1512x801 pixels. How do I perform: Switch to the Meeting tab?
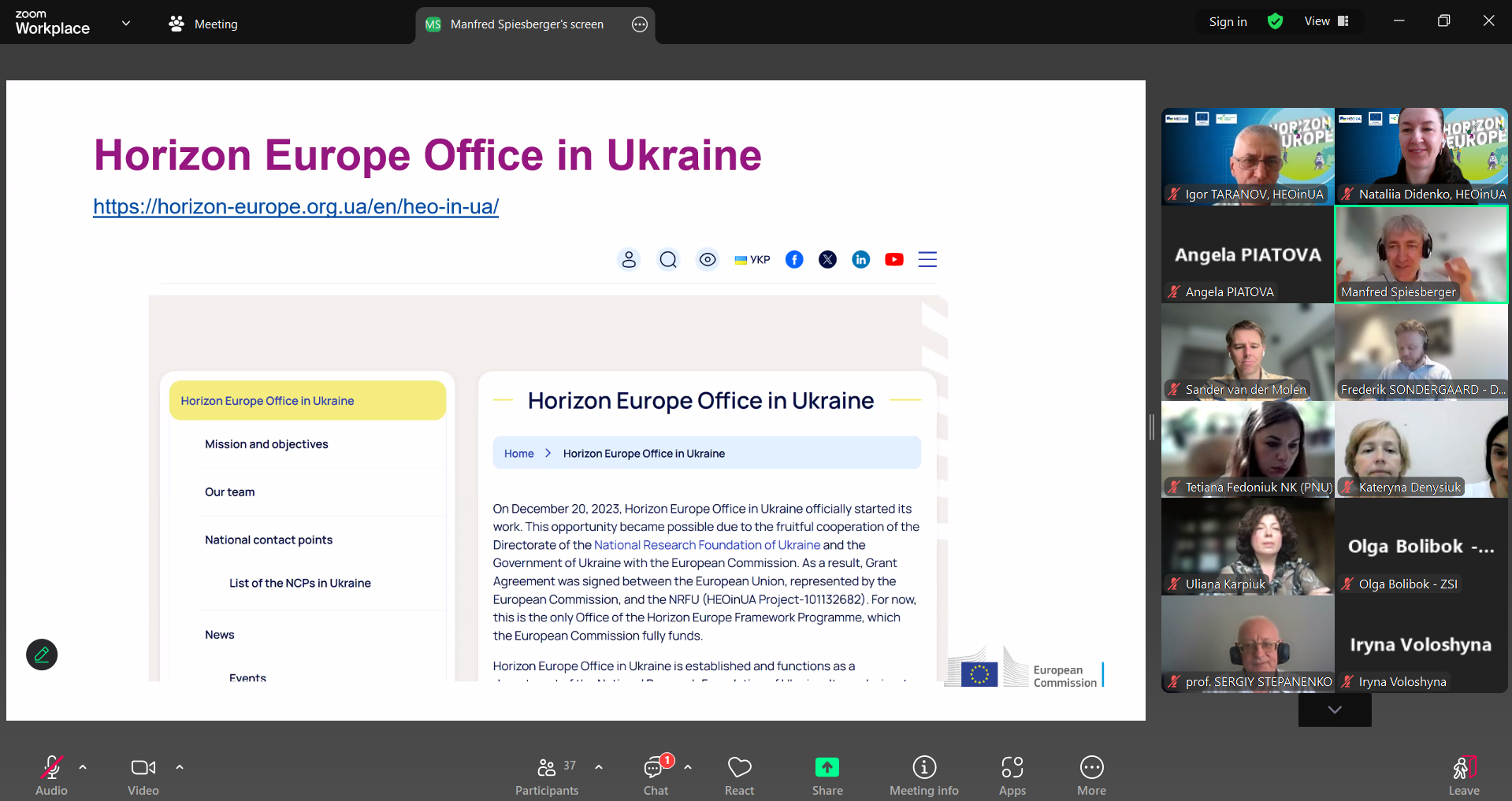point(202,24)
